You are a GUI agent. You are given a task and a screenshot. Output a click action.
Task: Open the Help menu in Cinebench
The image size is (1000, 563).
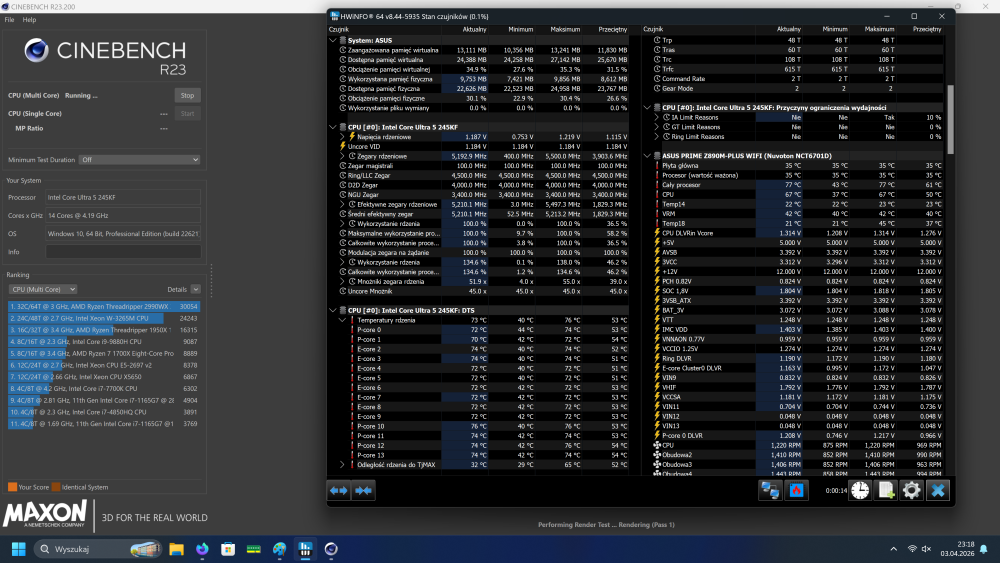coord(29,20)
